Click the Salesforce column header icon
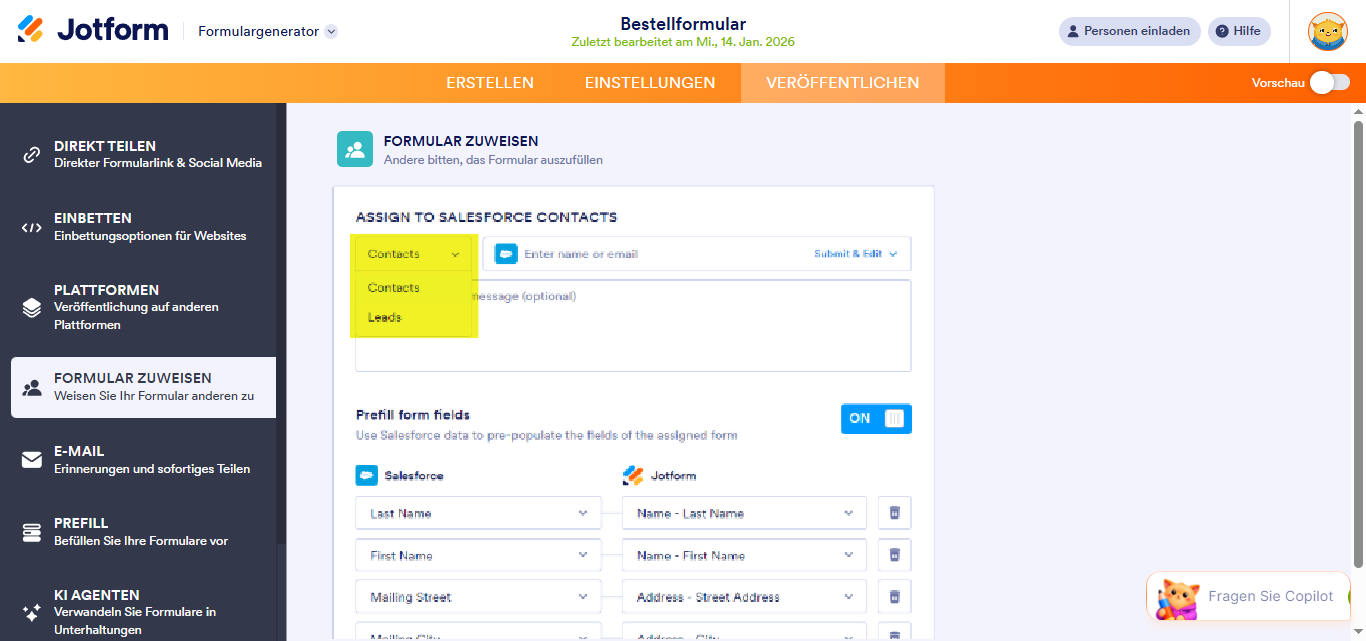The height and width of the screenshot is (641, 1366). 366,476
